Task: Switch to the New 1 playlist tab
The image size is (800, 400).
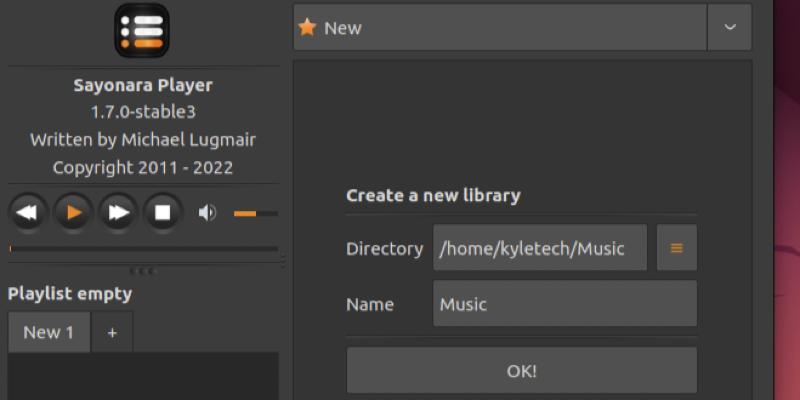Action: click(x=48, y=332)
